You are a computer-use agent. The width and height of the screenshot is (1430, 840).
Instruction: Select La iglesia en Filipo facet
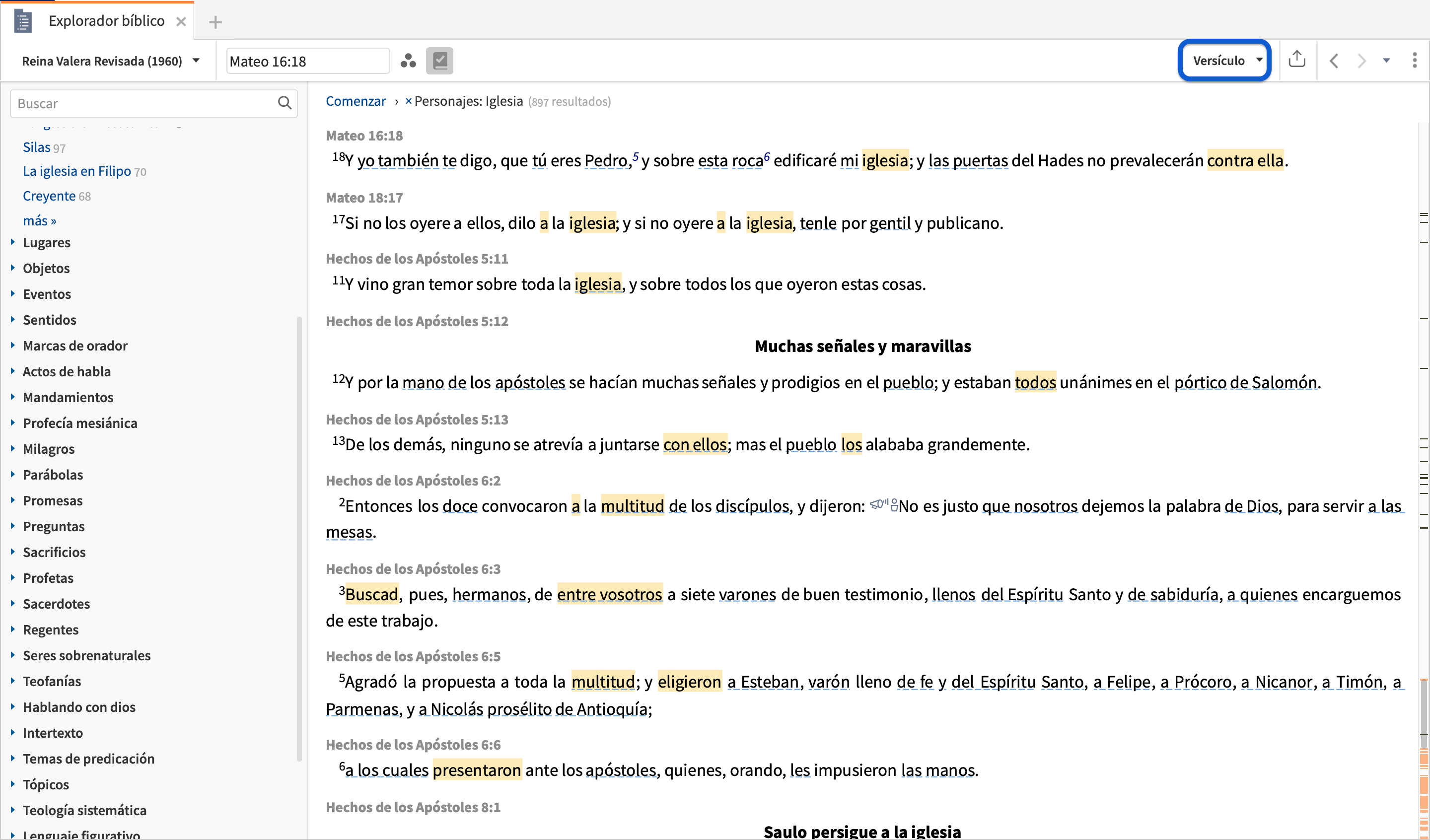[76, 171]
